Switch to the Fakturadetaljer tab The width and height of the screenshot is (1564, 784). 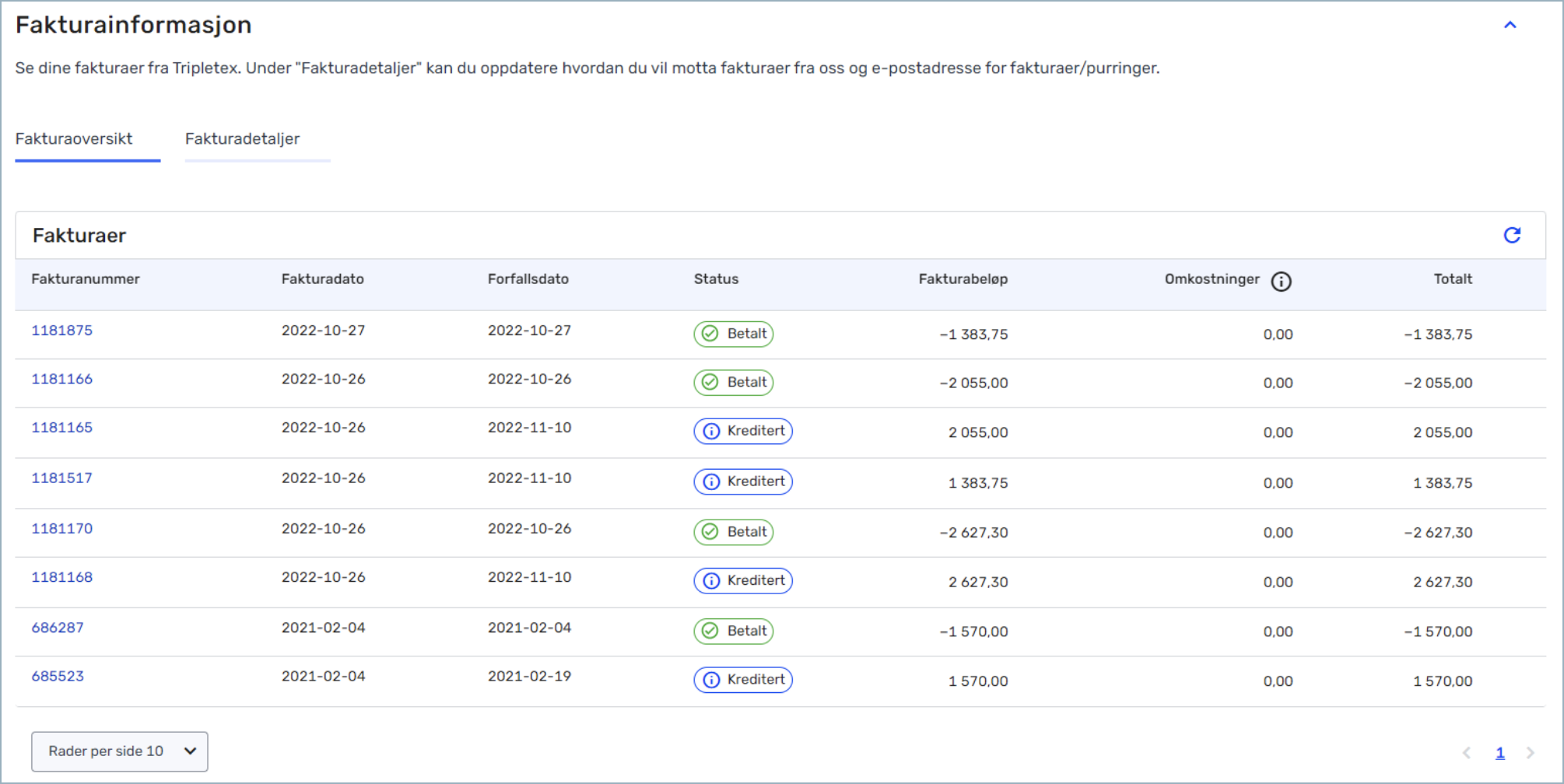[x=242, y=139]
